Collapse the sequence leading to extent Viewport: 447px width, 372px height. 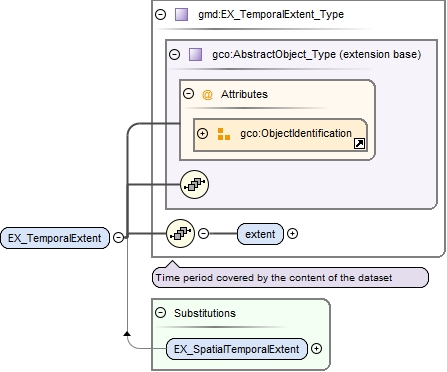point(203,233)
